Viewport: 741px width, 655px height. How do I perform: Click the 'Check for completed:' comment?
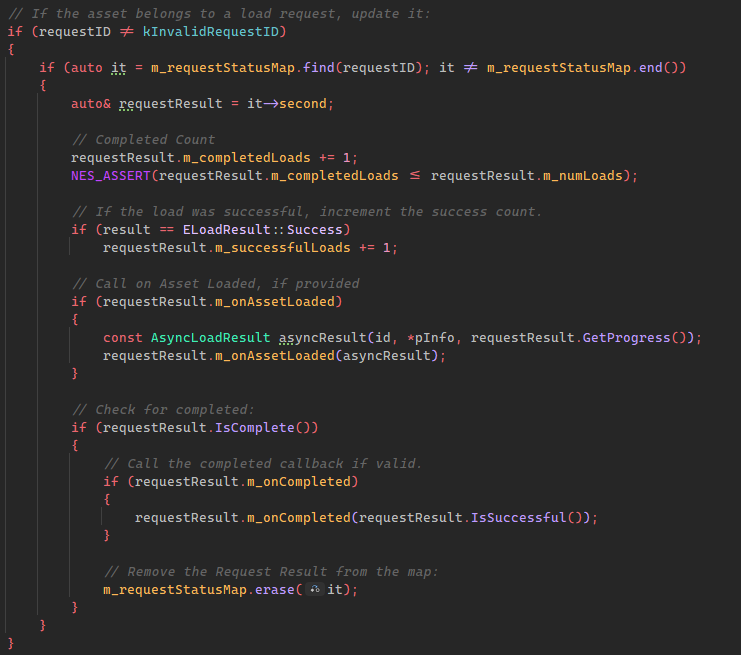pos(163,409)
